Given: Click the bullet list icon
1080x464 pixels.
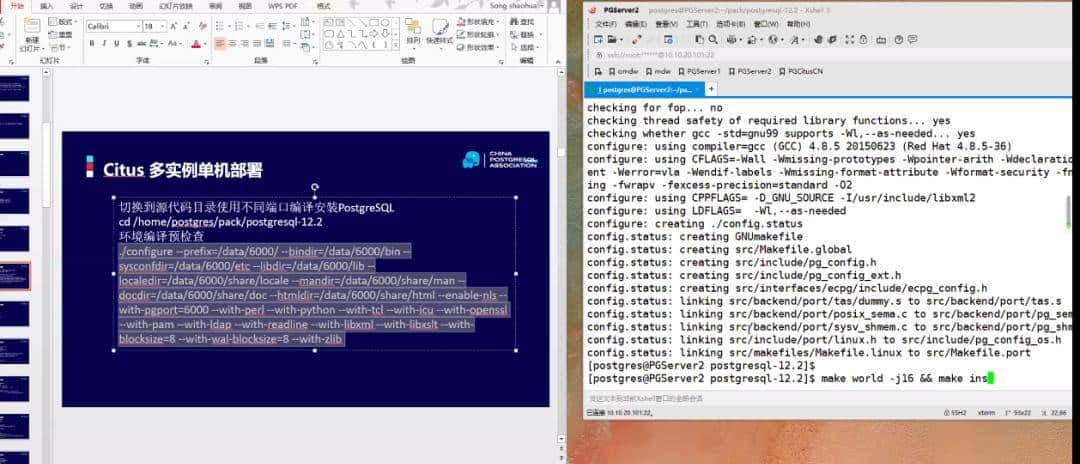Looking at the screenshot, I should (x=220, y=26).
